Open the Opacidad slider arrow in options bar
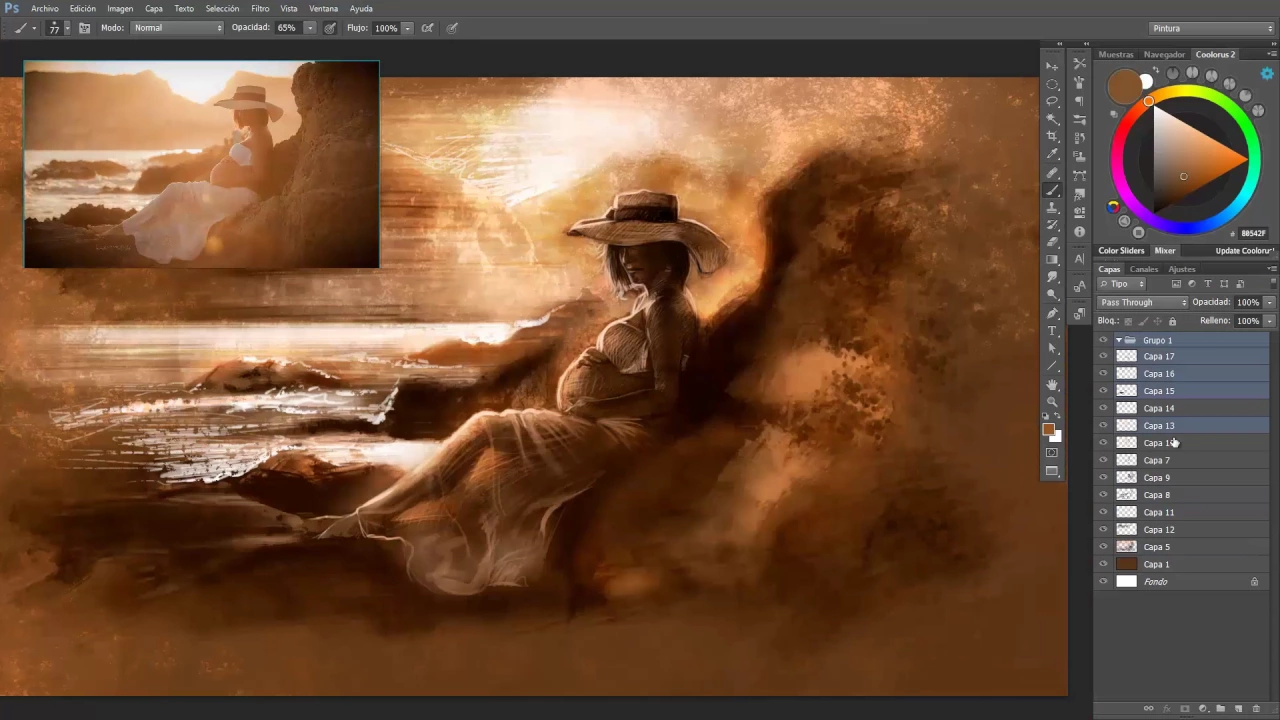 (x=309, y=28)
